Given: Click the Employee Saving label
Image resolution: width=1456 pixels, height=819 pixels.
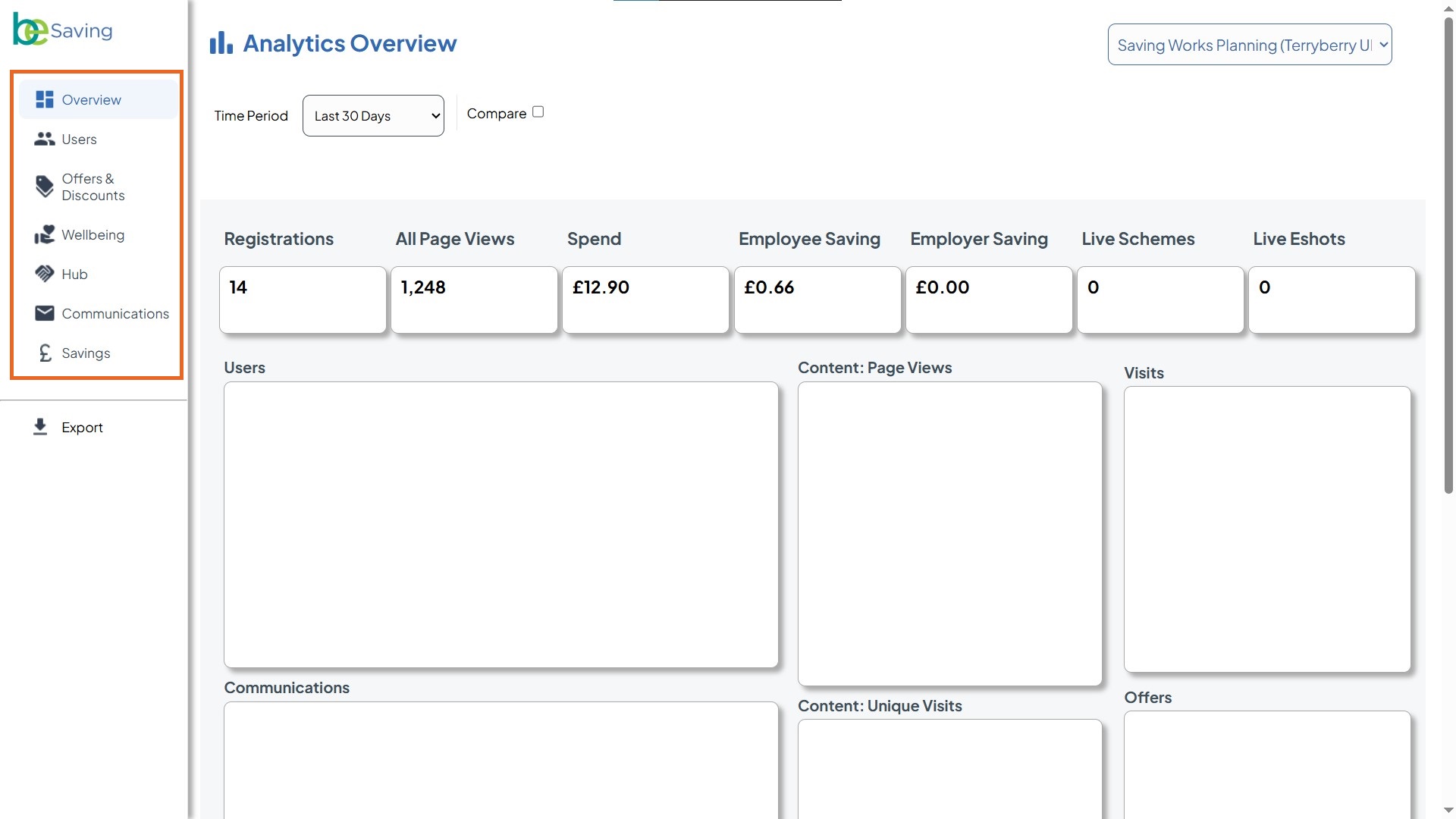Looking at the screenshot, I should point(809,239).
